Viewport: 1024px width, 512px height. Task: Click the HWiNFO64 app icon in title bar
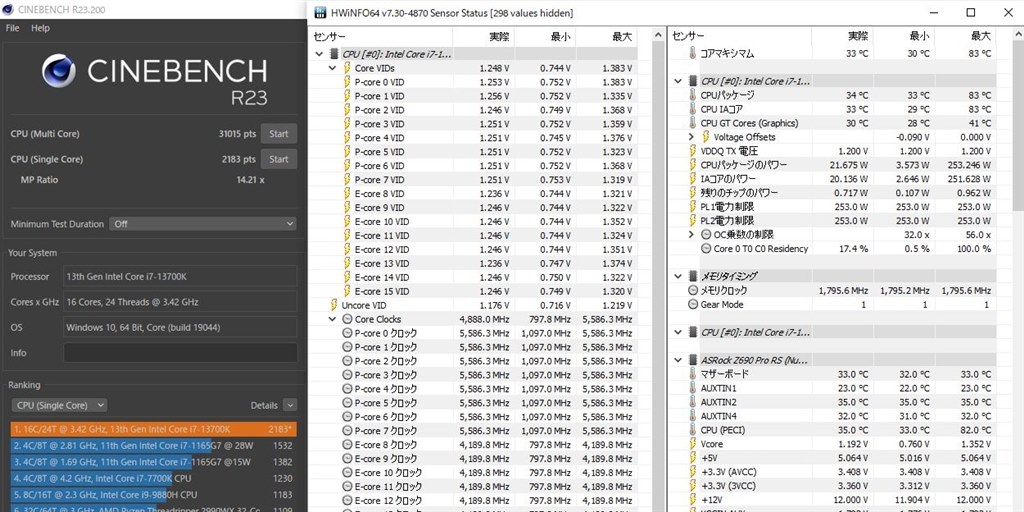click(321, 13)
